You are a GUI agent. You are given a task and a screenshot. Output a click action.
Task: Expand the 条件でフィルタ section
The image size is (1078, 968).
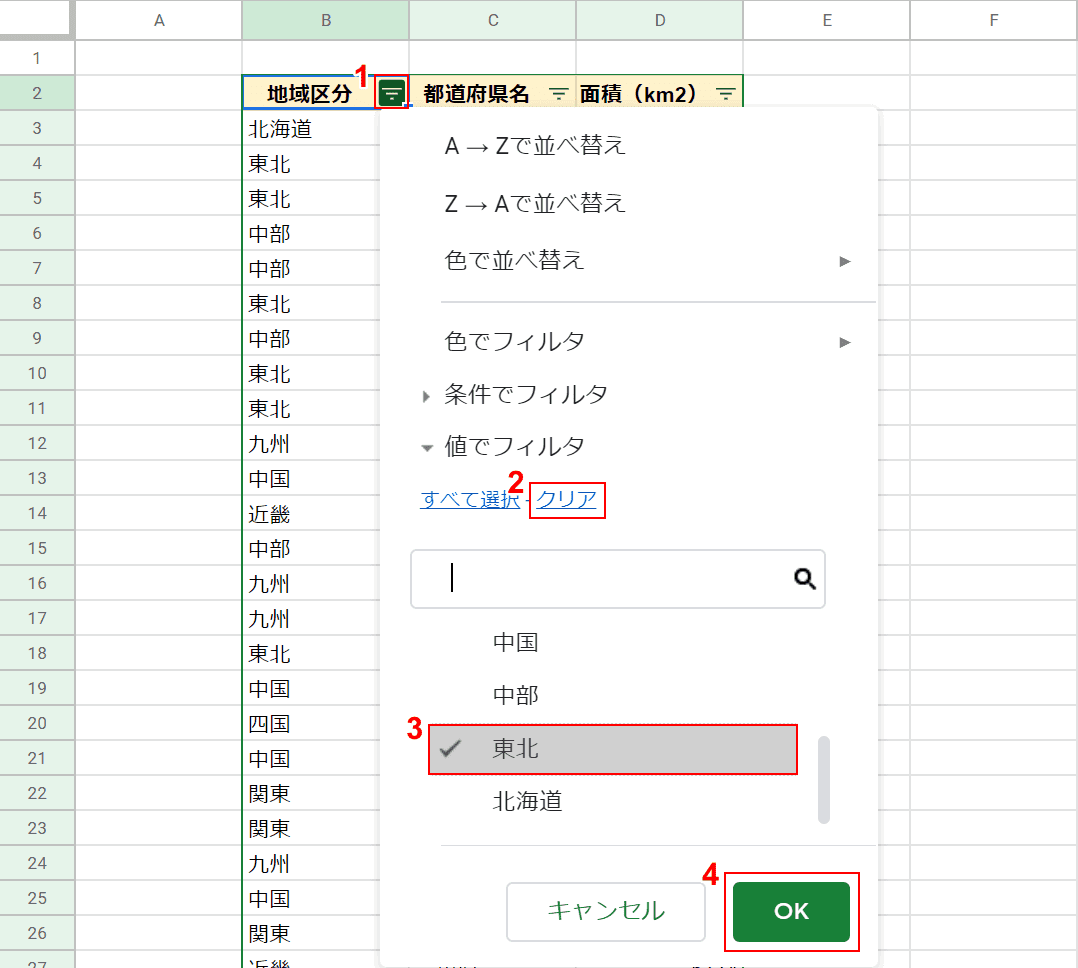(526, 394)
